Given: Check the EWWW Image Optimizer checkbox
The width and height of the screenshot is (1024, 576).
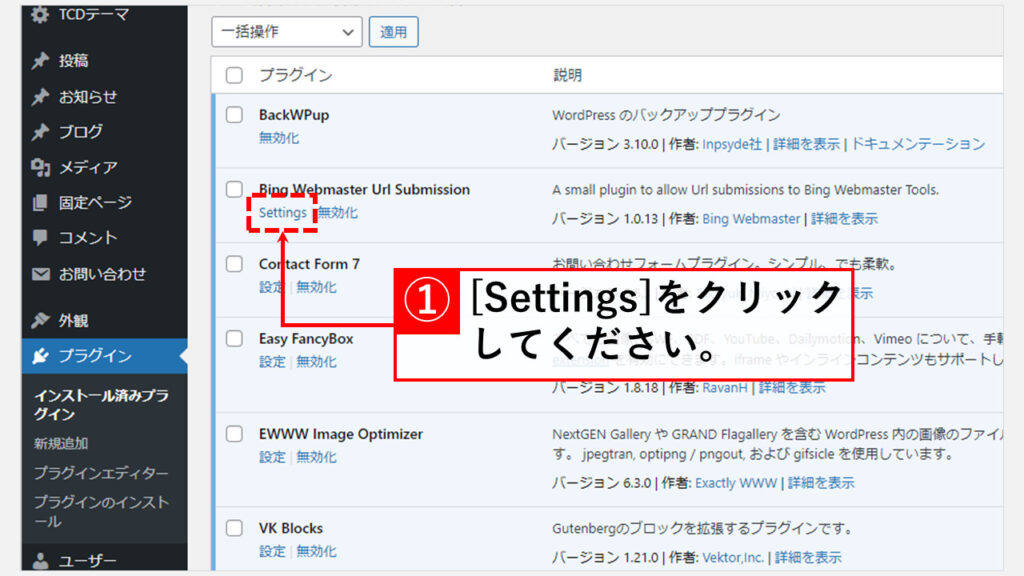Looking at the screenshot, I should 234,434.
